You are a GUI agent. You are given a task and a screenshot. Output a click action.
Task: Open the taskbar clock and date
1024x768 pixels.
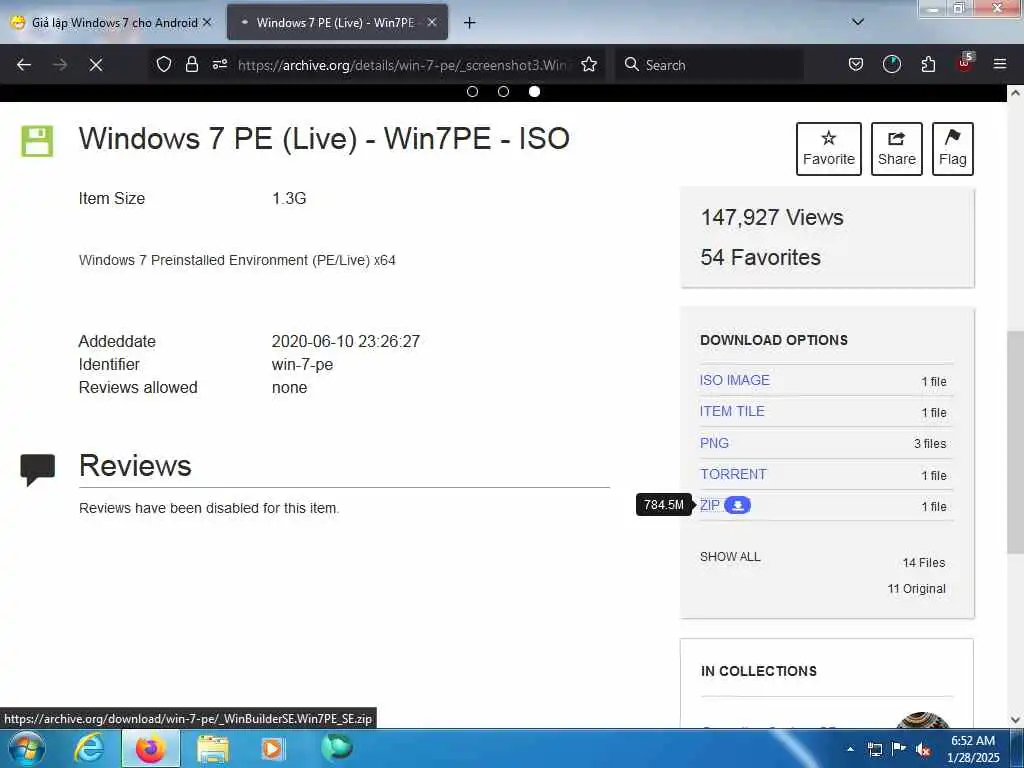pyautogui.click(x=974, y=749)
